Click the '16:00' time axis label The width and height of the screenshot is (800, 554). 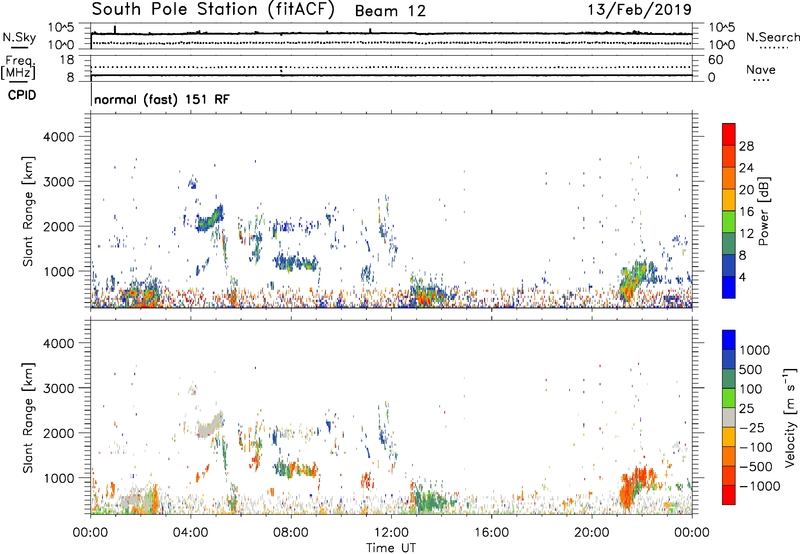click(x=491, y=533)
